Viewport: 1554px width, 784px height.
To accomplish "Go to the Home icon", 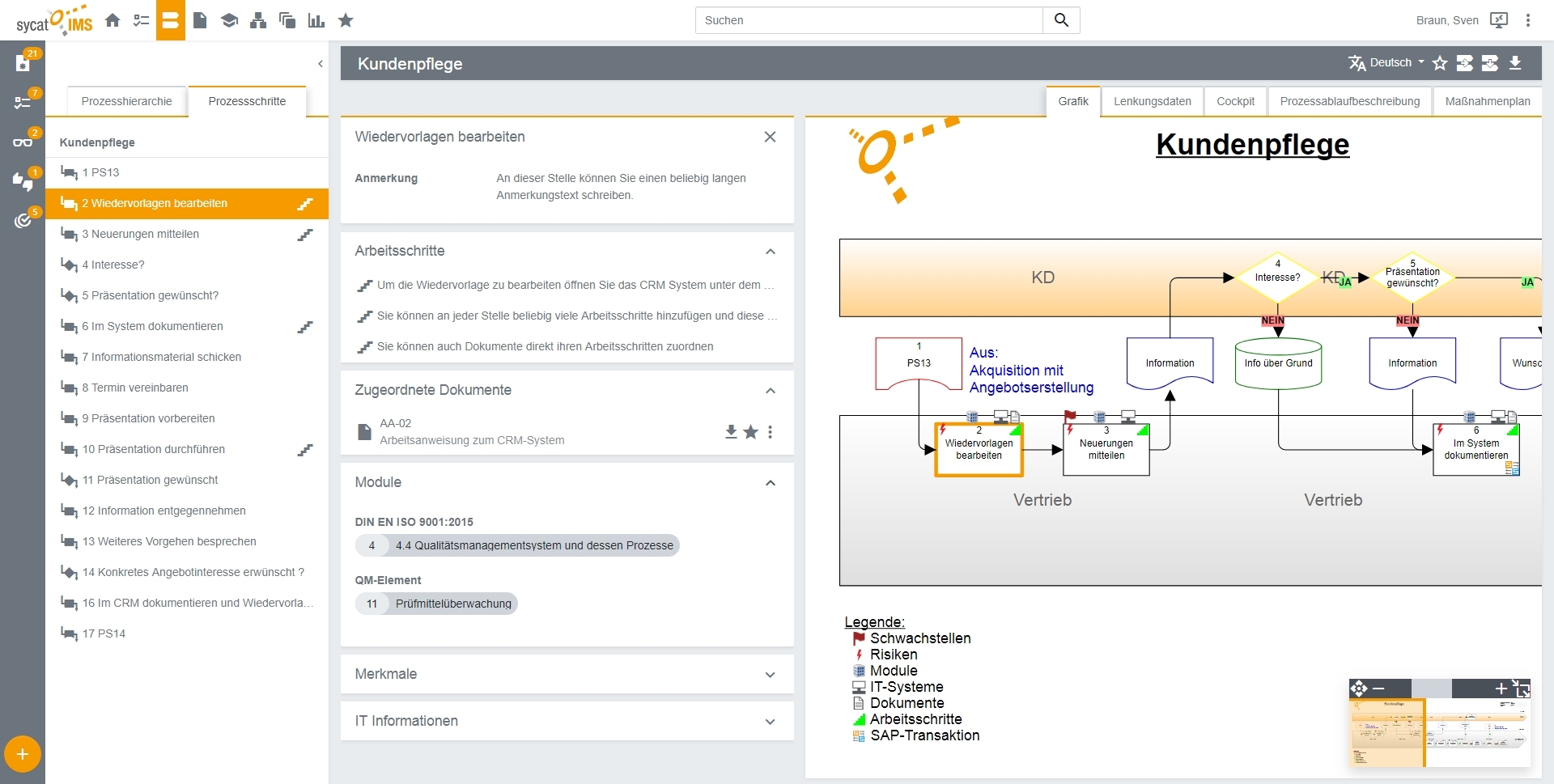I will pyautogui.click(x=113, y=20).
